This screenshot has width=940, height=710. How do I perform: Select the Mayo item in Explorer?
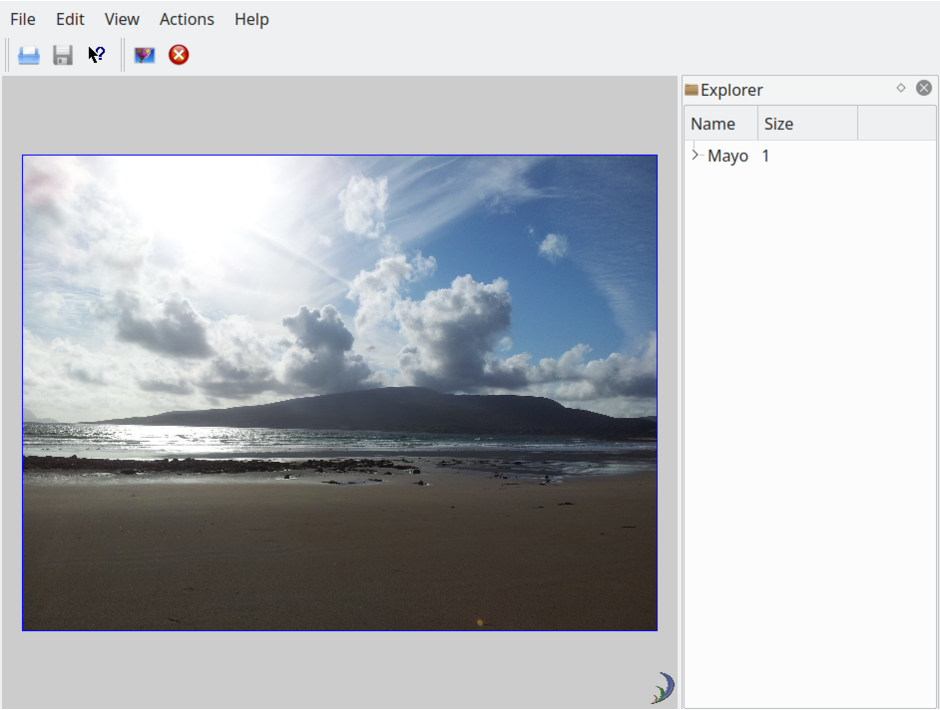(727, 156)
